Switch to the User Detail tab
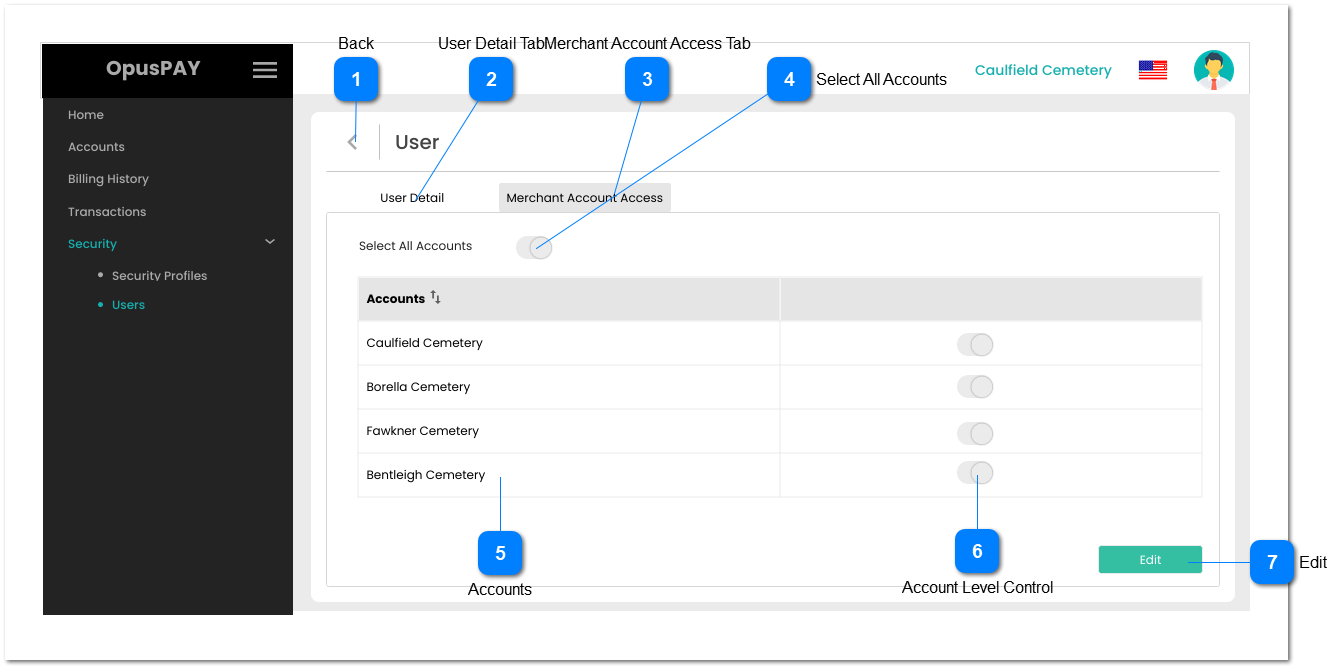The height and width of the screenshot is (669, 1343). [x=412, y=197]
